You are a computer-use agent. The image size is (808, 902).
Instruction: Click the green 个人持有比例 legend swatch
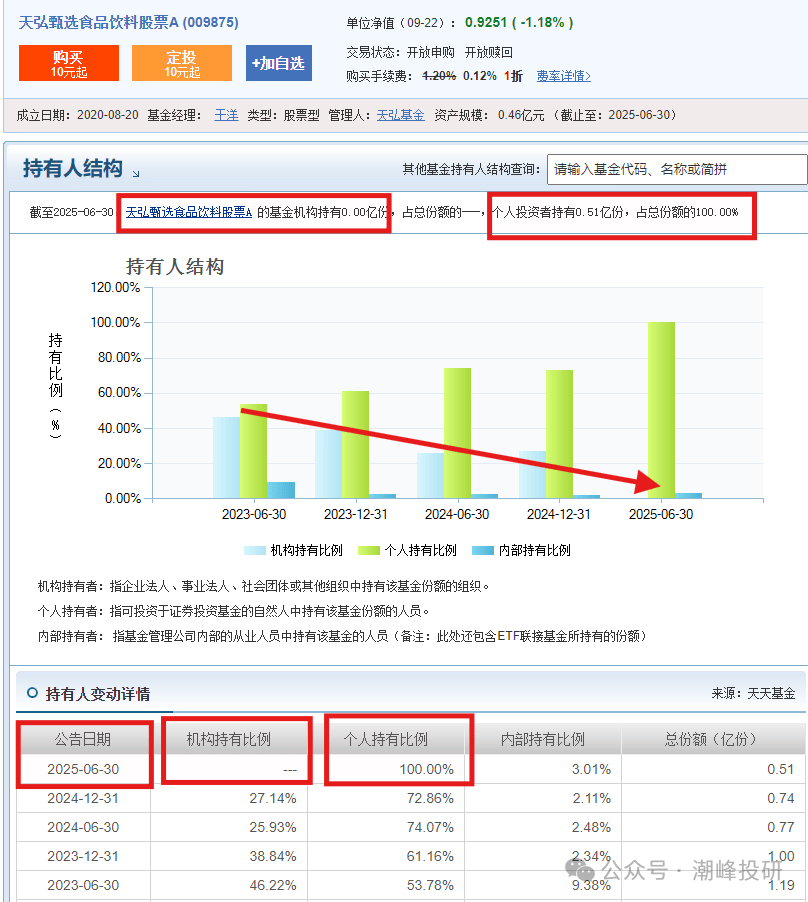[369, 551]
